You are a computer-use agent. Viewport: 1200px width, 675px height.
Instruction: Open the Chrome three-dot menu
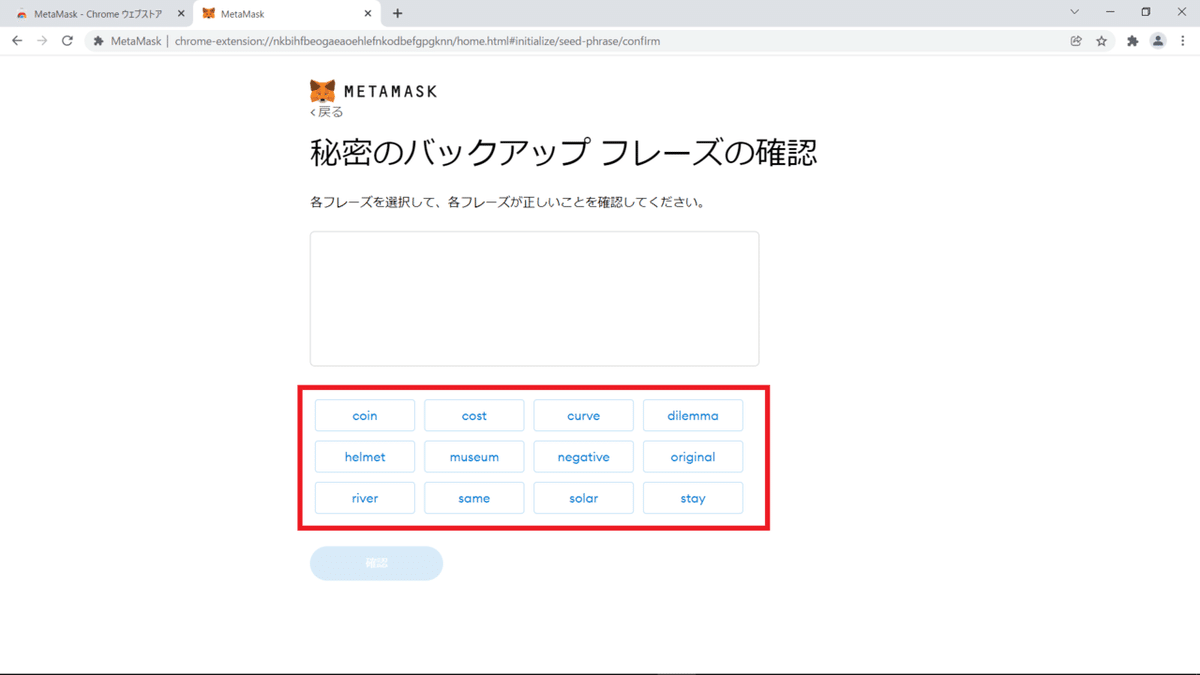pos(1182,41)
